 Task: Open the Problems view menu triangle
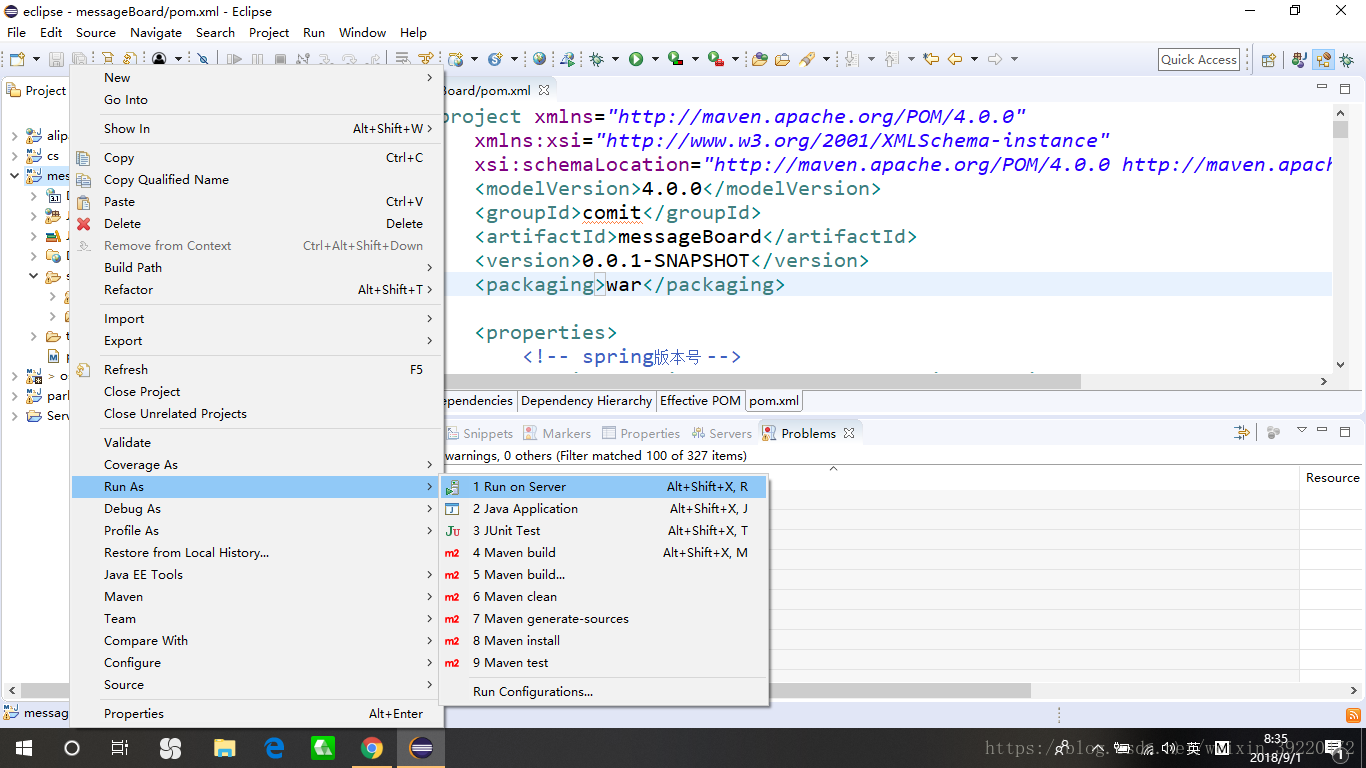(1302, 430)
